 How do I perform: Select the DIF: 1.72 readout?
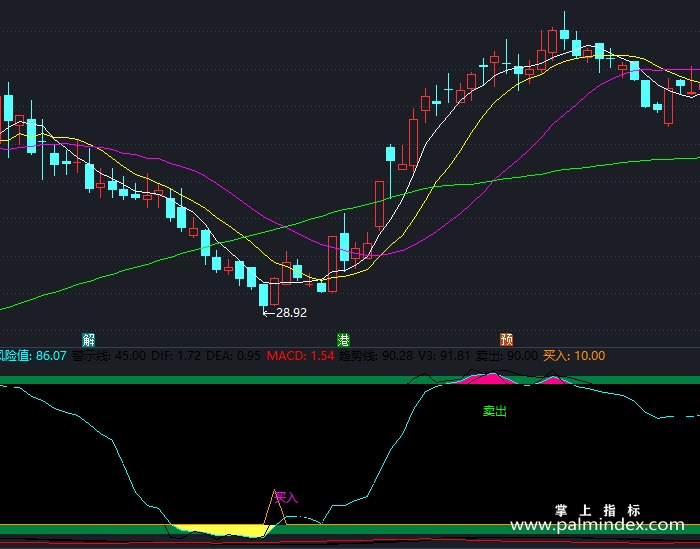coord(176,356)
